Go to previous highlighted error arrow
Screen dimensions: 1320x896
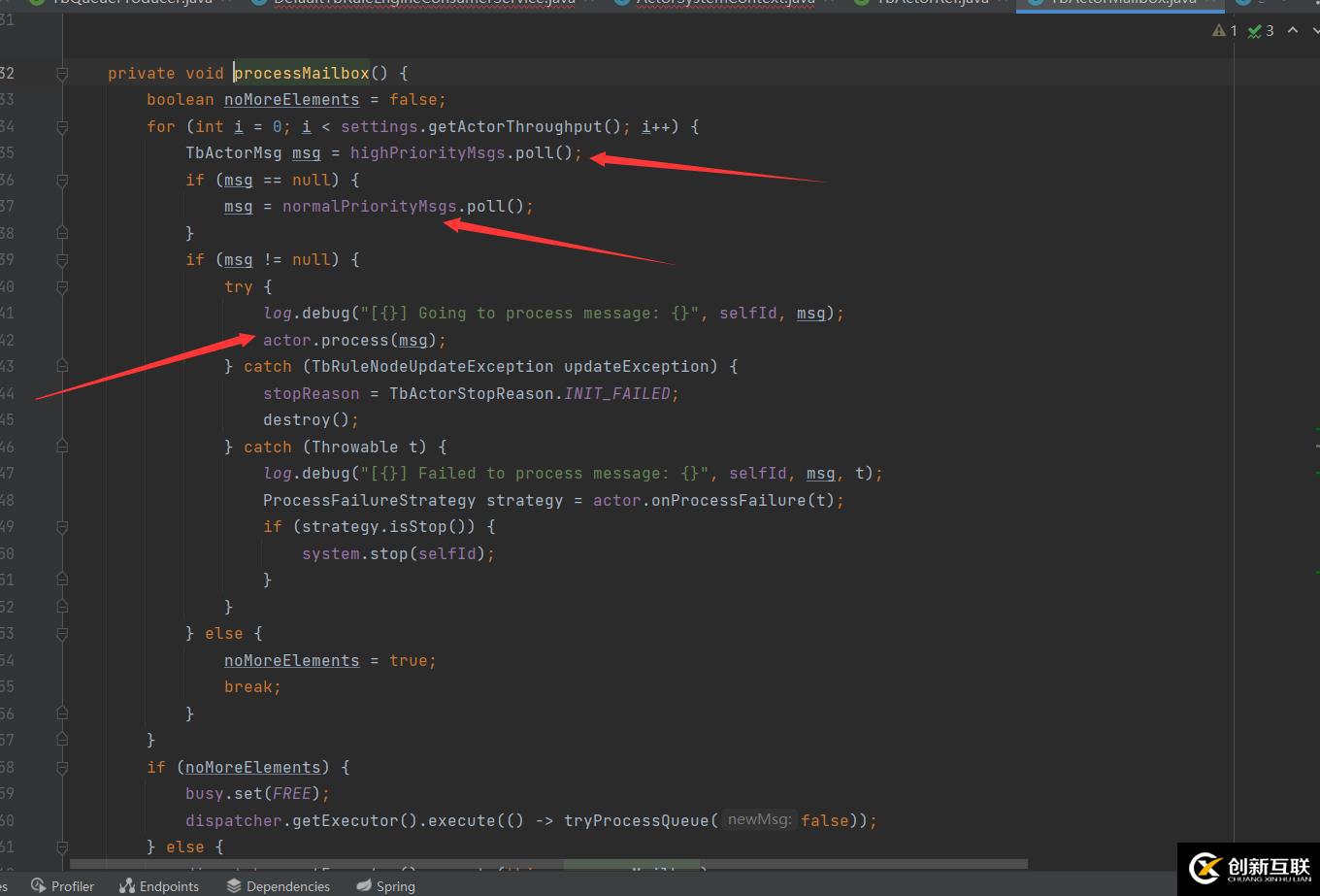coord(1292,31)
